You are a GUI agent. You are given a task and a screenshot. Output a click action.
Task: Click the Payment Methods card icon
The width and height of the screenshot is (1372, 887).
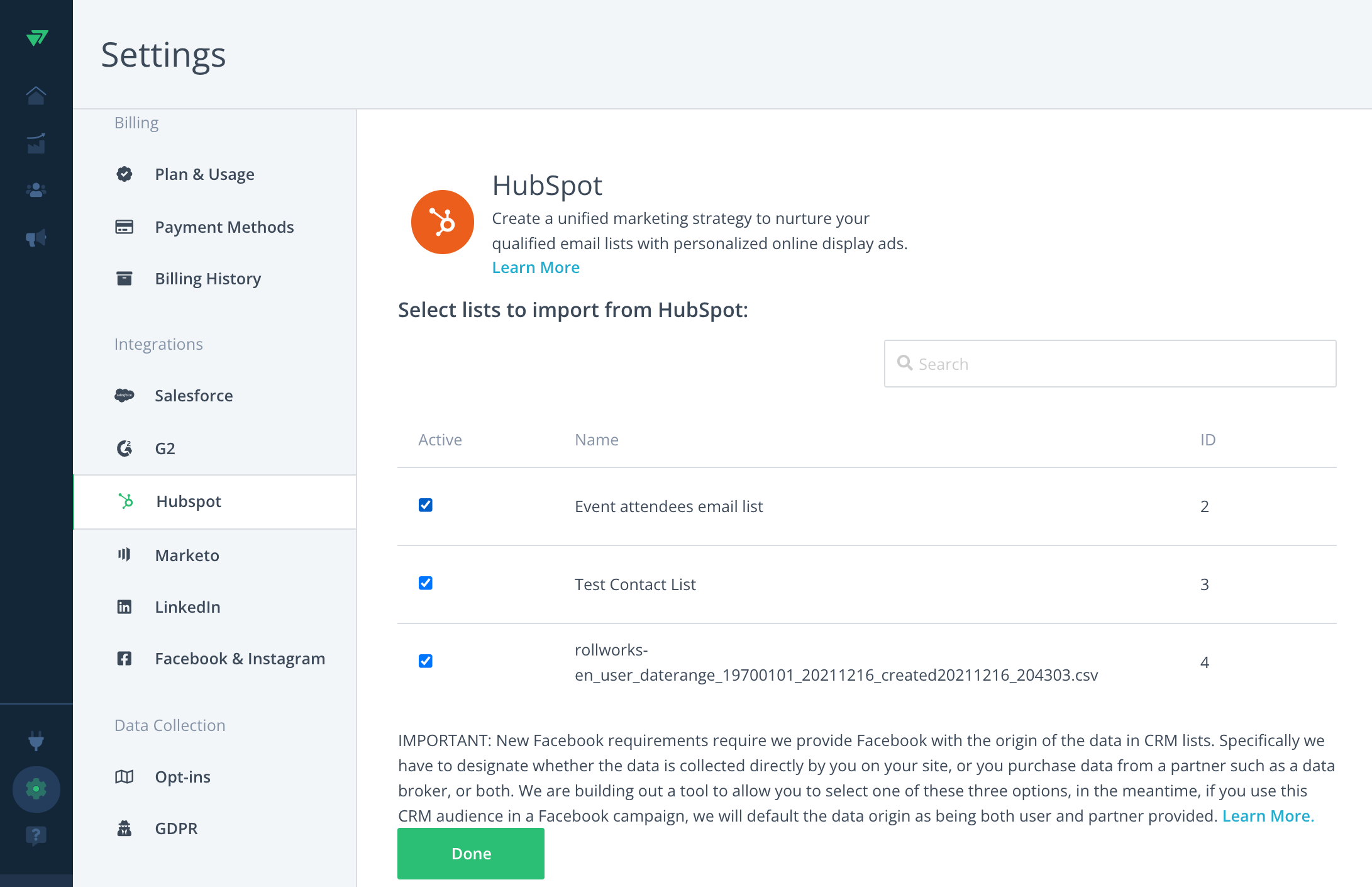click(124, 226)
